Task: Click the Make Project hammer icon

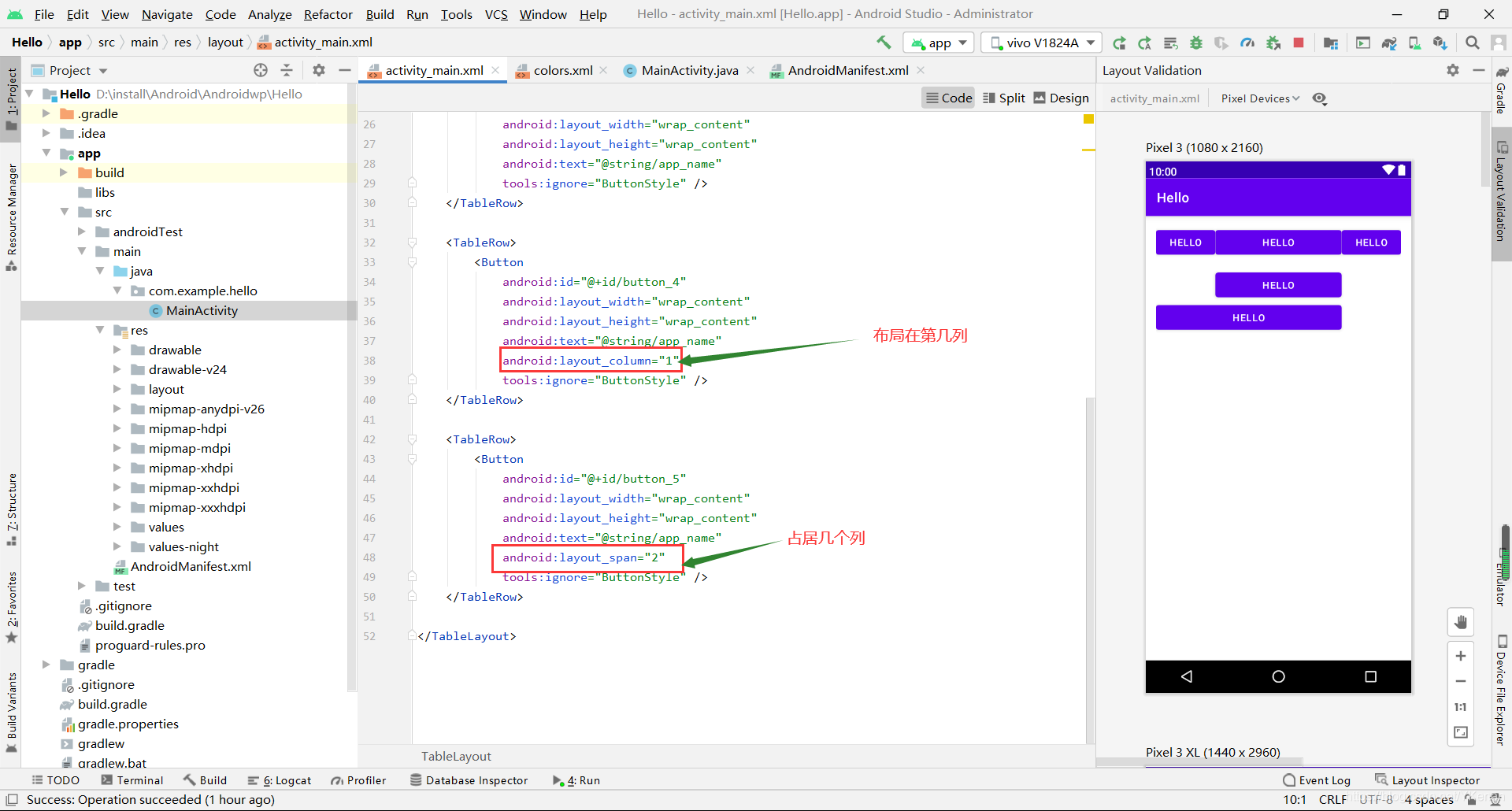Action: click(884, 43)
